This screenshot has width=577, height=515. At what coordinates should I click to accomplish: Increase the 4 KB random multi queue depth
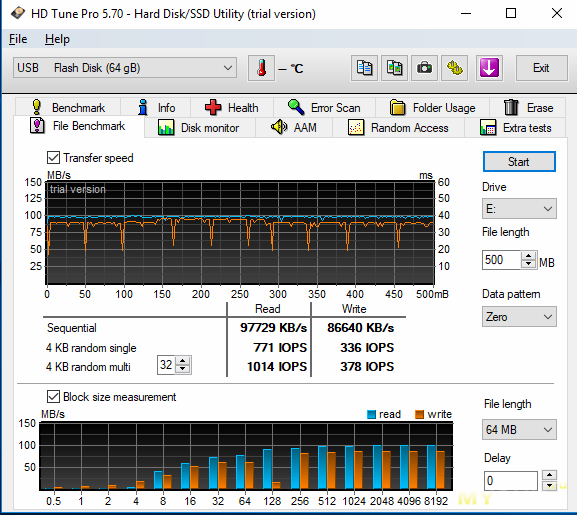(x=183, y=361)
